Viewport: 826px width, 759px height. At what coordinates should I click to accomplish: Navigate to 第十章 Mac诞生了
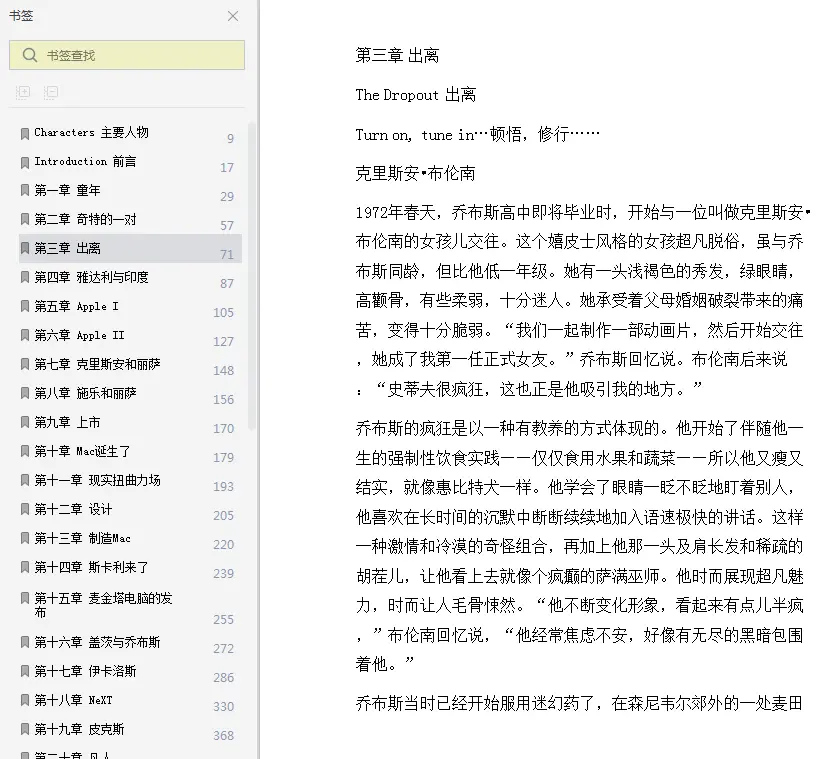pos(82,451)
